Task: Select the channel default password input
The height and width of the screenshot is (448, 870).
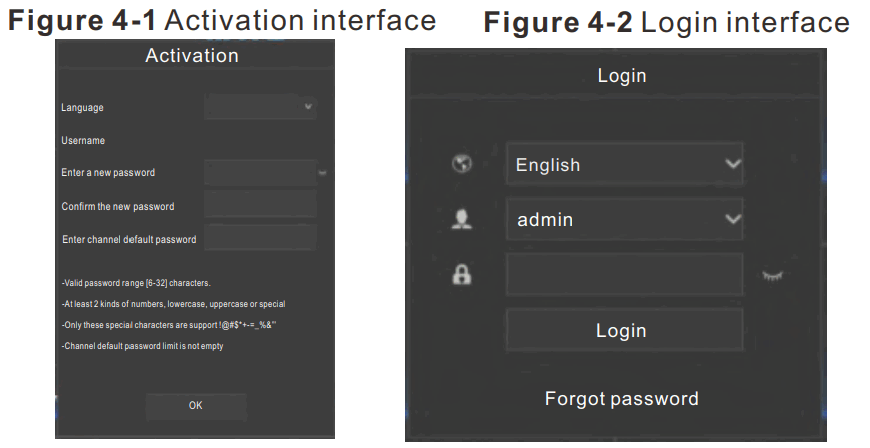Action: (259, 239)
